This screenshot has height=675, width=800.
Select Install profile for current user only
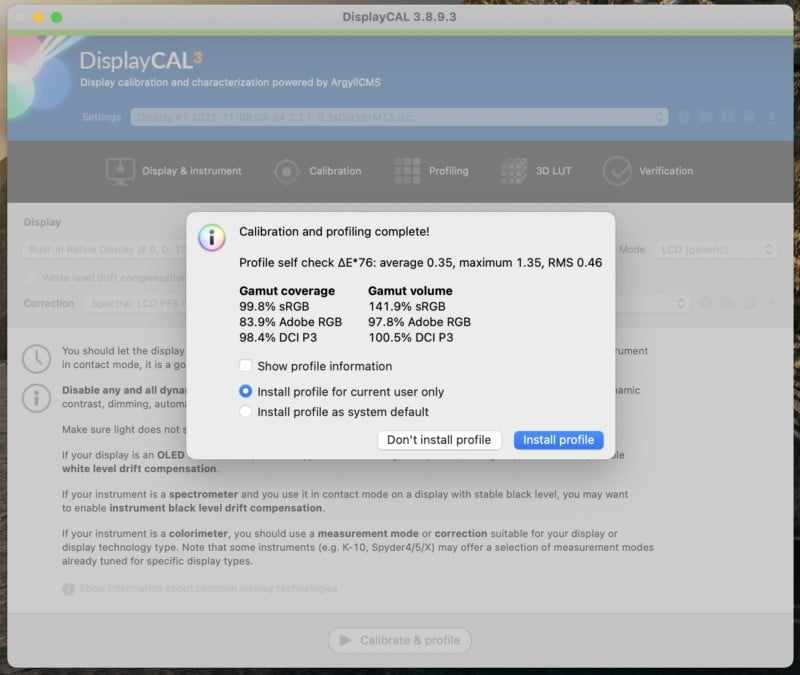246,392
